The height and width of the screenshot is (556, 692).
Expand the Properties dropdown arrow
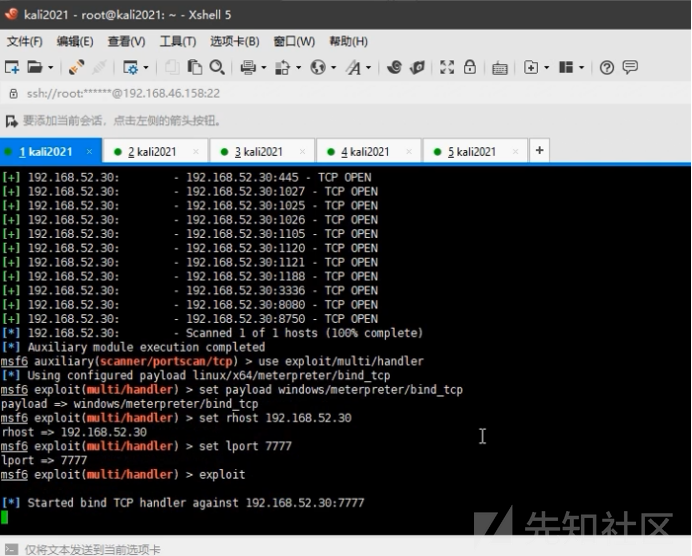(x=146, y=68)
